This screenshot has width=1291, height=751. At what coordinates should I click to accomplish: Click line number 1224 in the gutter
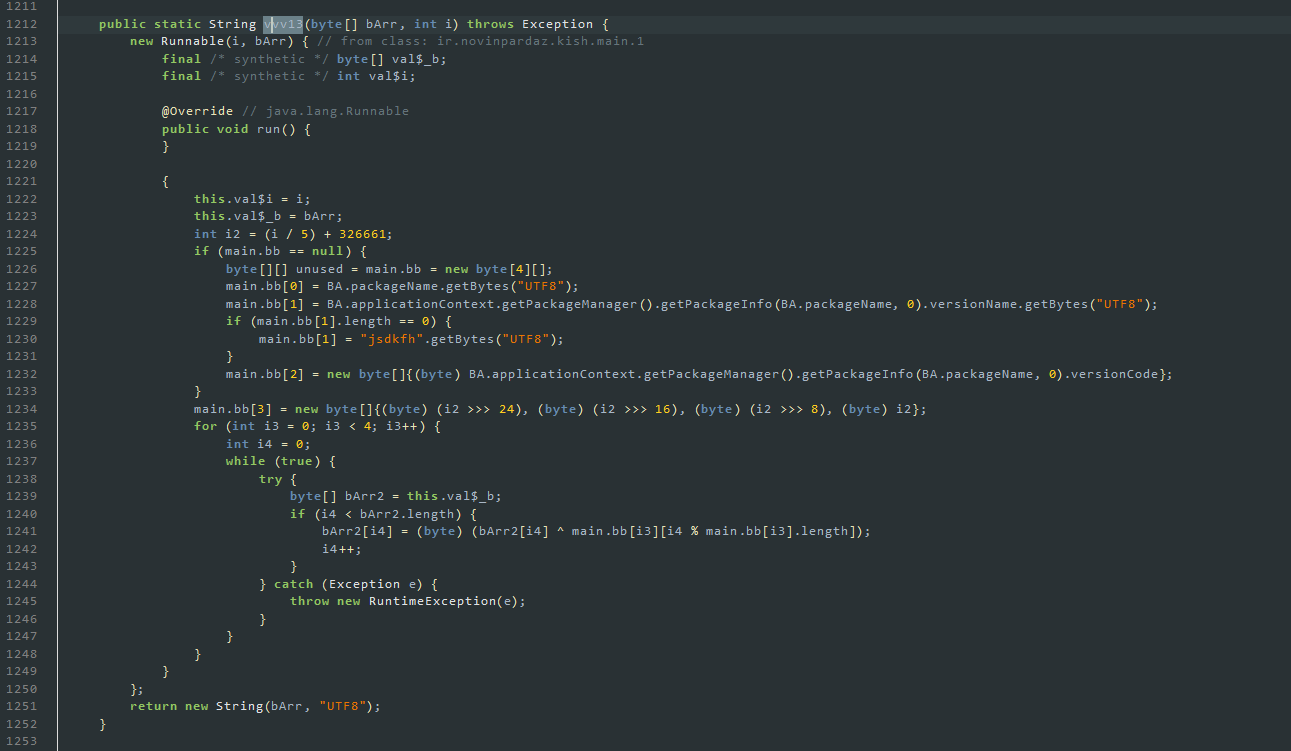pos(22,234)
